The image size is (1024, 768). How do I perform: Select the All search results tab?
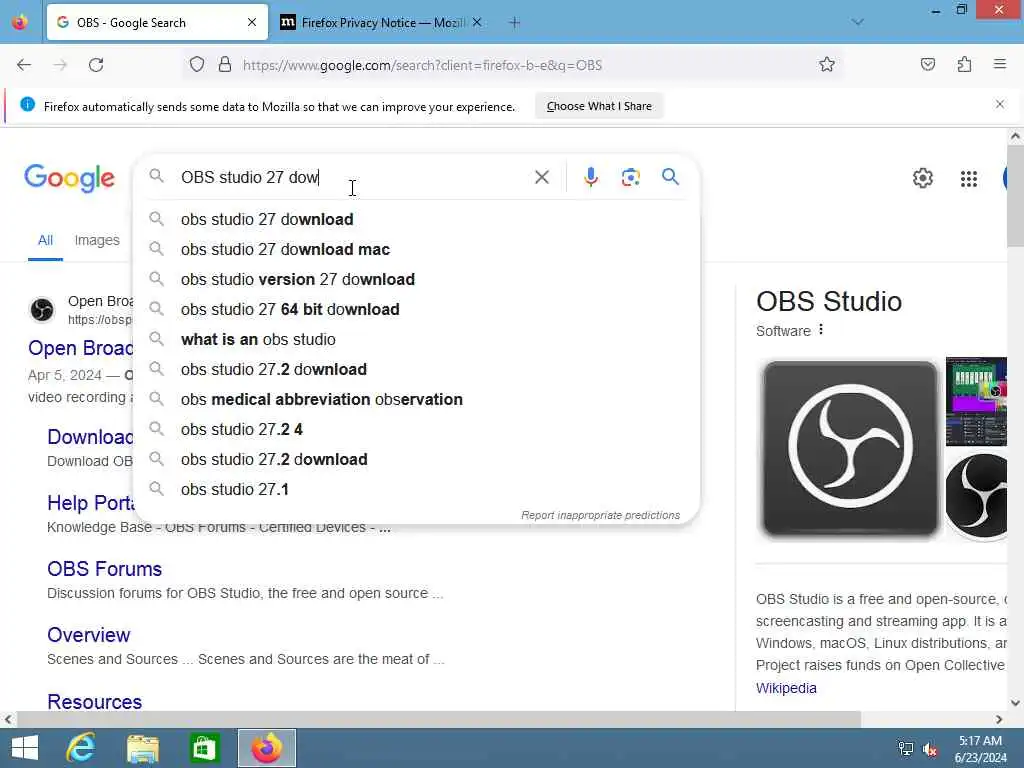(45, 240)
